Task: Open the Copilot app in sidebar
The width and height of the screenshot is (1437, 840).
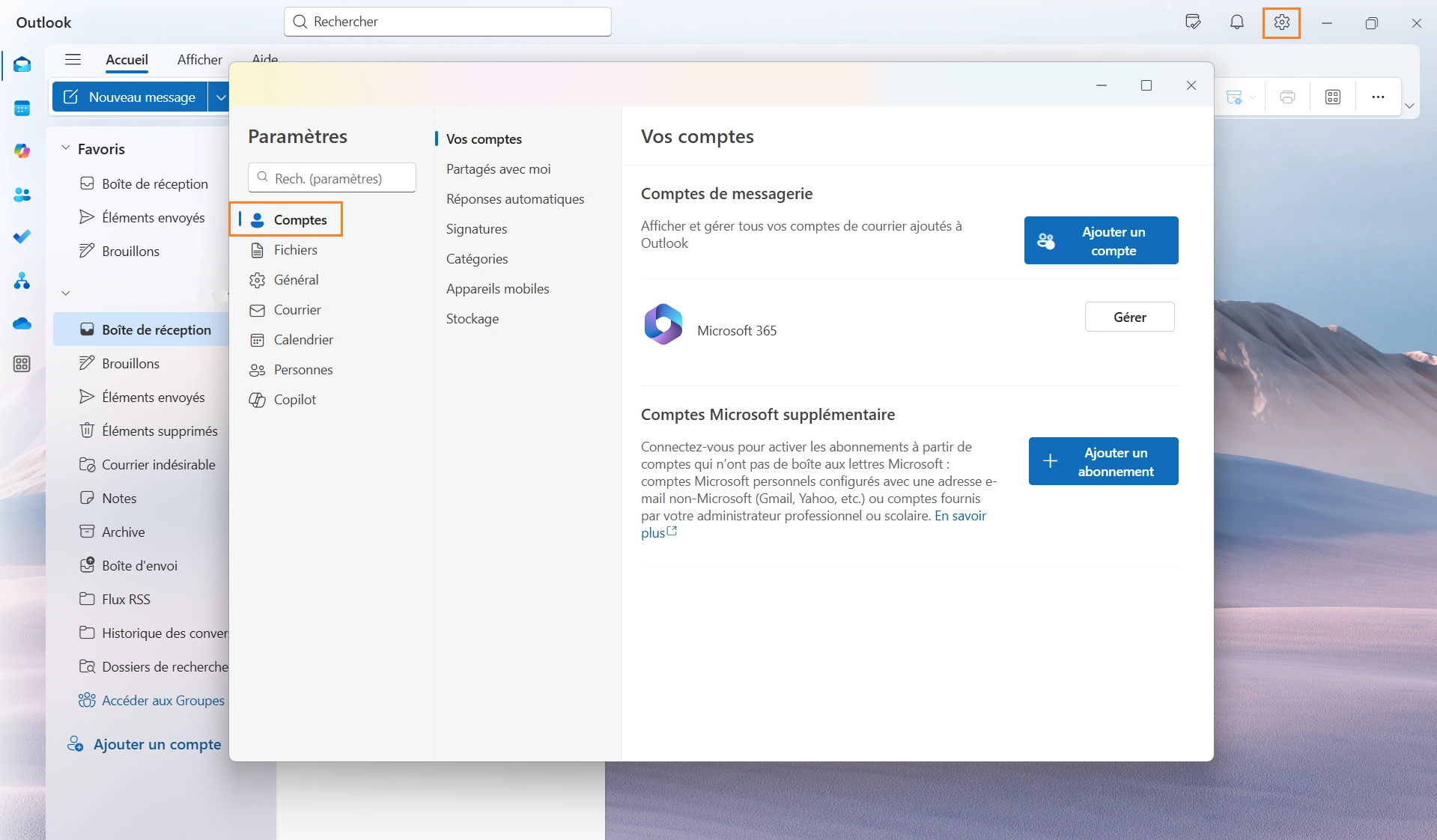Action: click(x=22, y=151)
